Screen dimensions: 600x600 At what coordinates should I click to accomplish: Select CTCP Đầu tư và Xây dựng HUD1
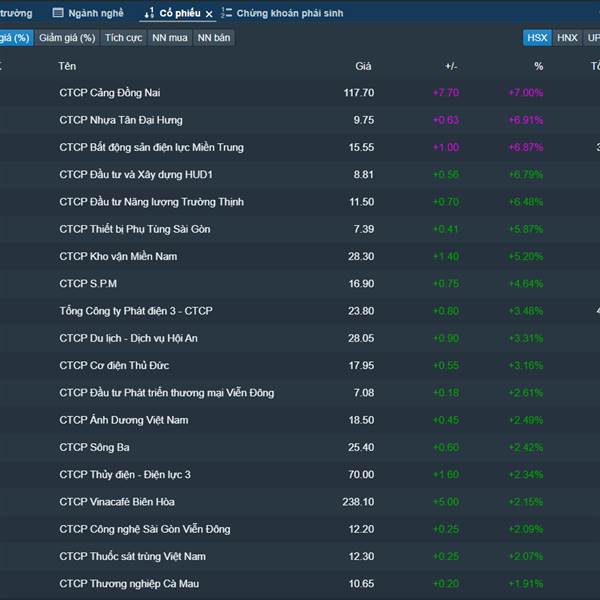[300, 174]
